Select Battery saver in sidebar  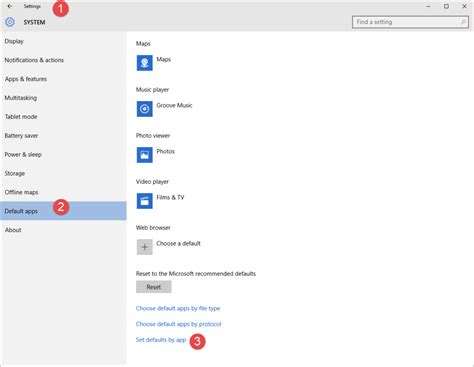tap(63, 136)
